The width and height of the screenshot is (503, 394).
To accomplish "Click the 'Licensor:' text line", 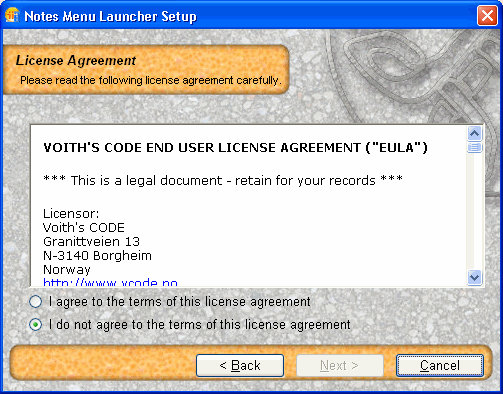I will 71,213.
